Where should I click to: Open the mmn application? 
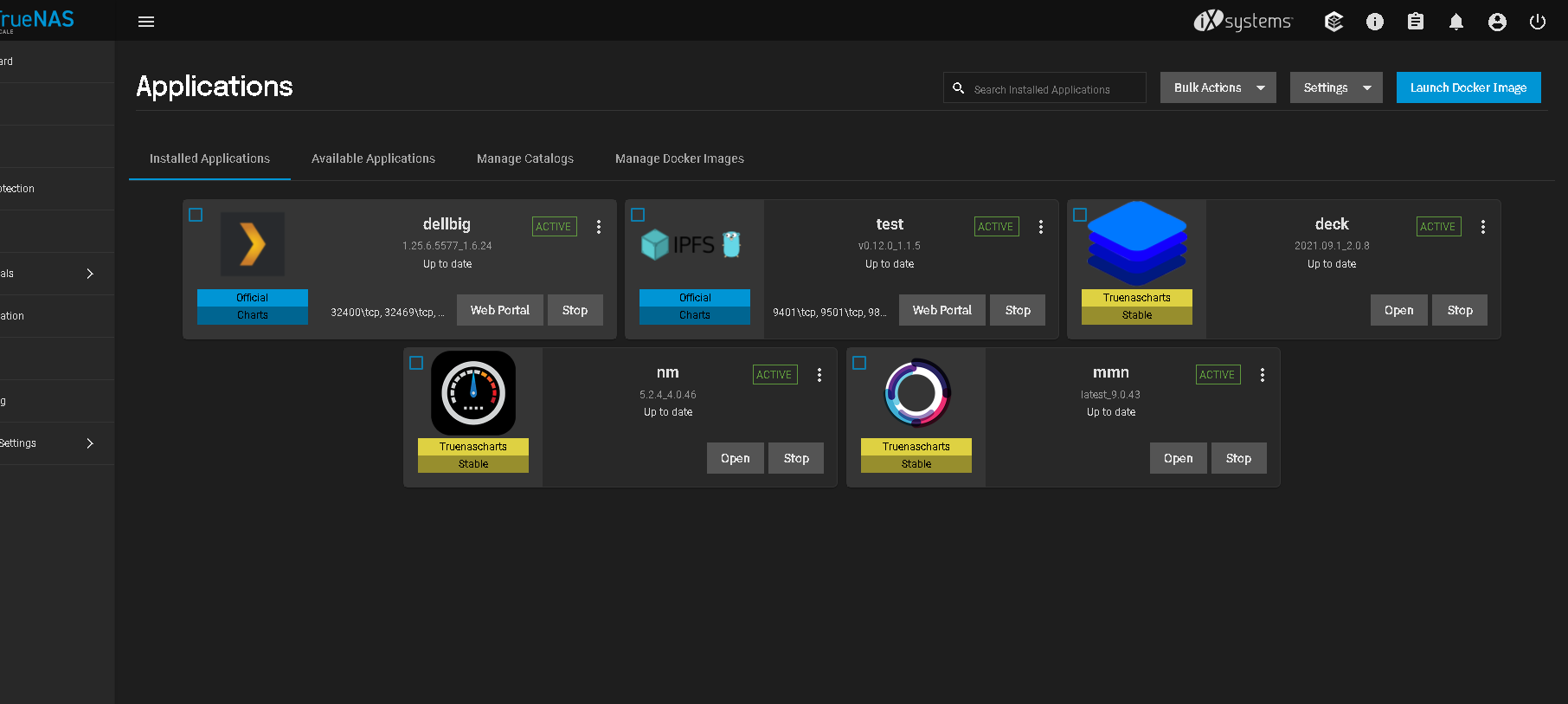(1179, 458)
